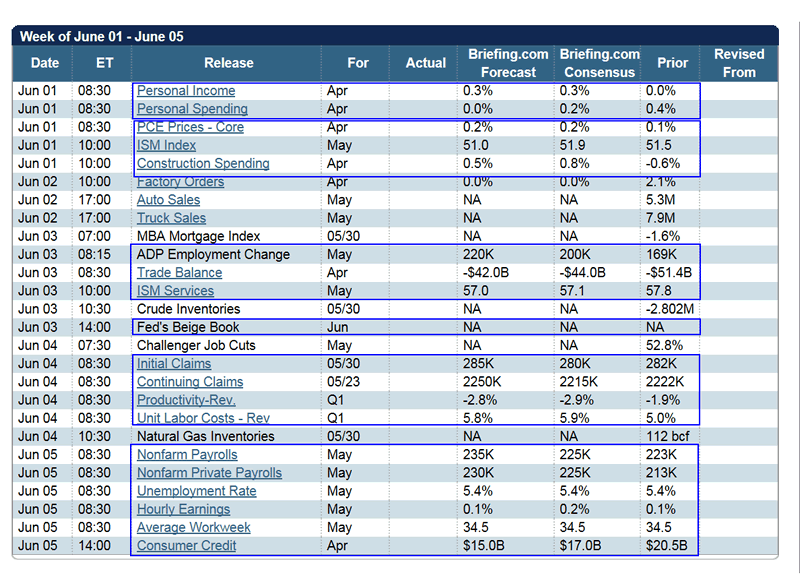Screen dimensions: 800x577
Task: Click the ISM Index release link
Action: click(166, 145)
